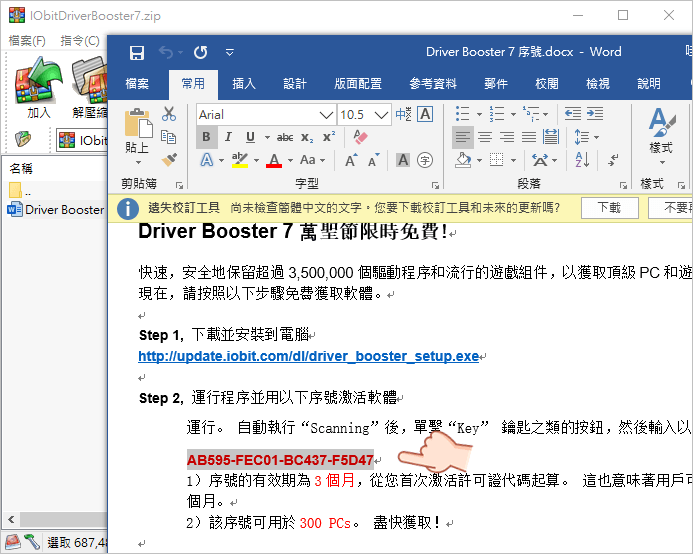This screenshot has width=693, height=554.
Task: Open the Arial font name dropdown
Action: [x=326, y=115]
